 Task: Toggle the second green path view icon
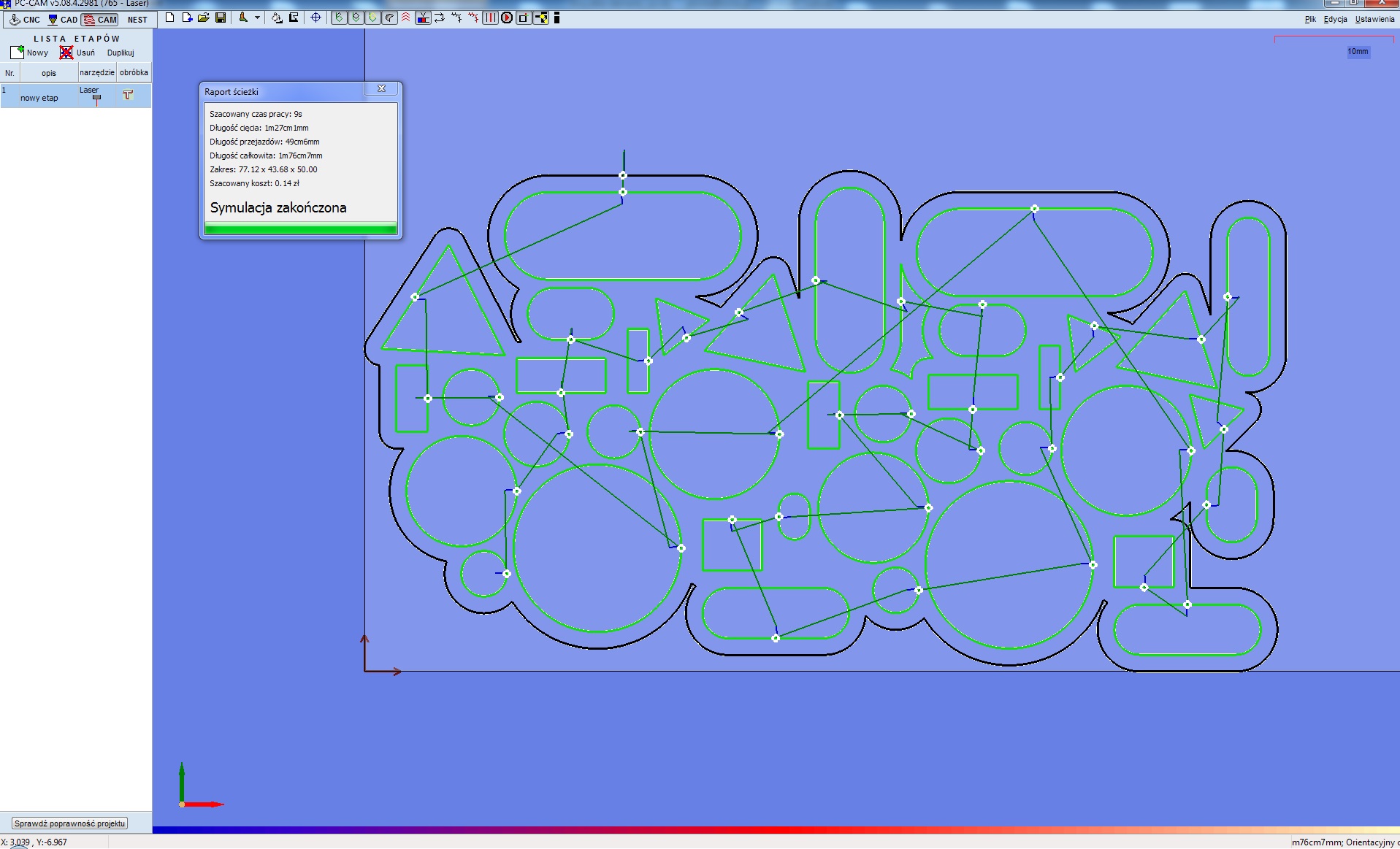356,18
